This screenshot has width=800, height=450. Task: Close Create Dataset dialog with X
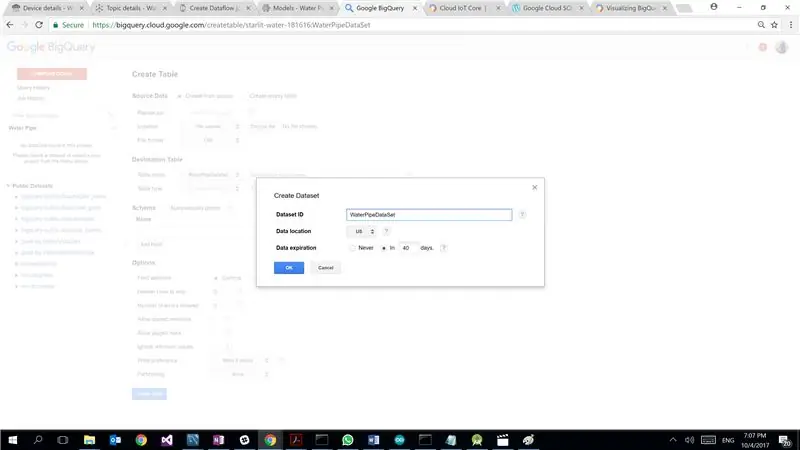[x=535, y=187]
